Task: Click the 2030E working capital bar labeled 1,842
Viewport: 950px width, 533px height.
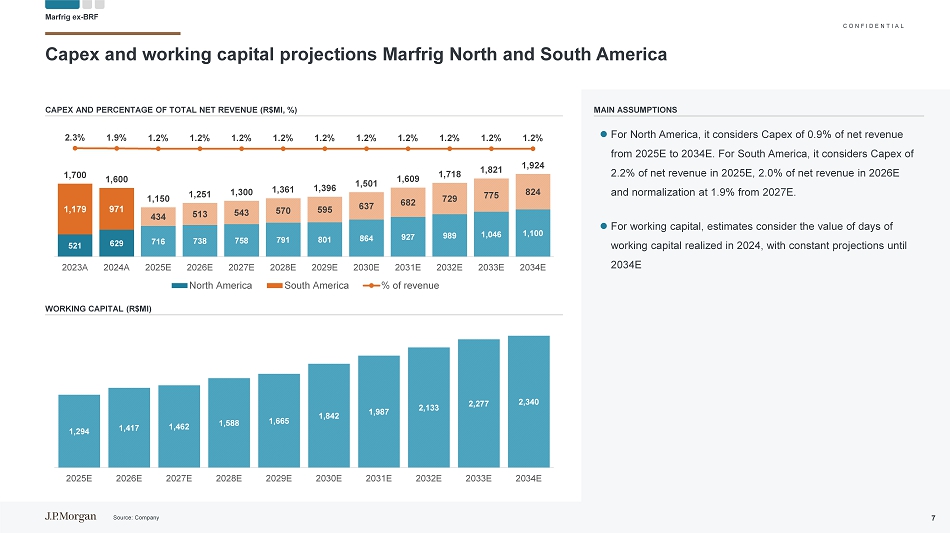Action: tap(329, 415)
